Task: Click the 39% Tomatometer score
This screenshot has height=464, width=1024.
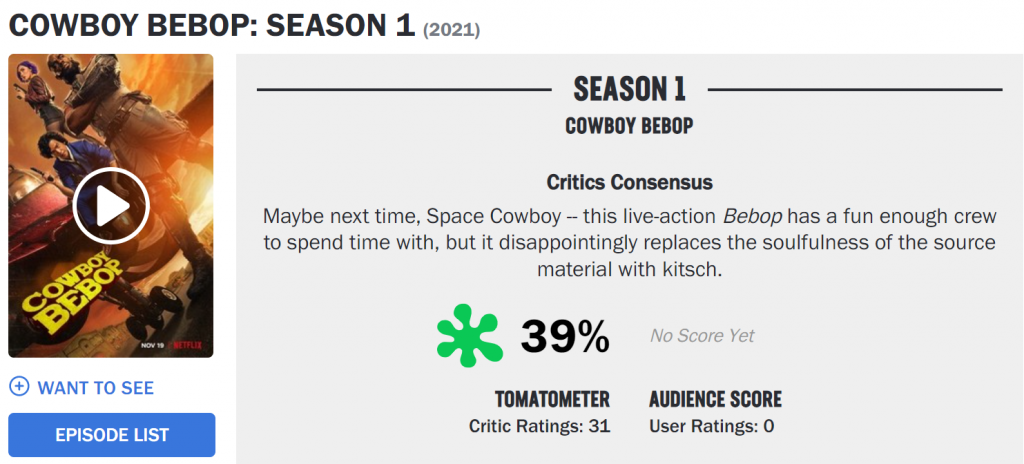Action: coord(565,336)
